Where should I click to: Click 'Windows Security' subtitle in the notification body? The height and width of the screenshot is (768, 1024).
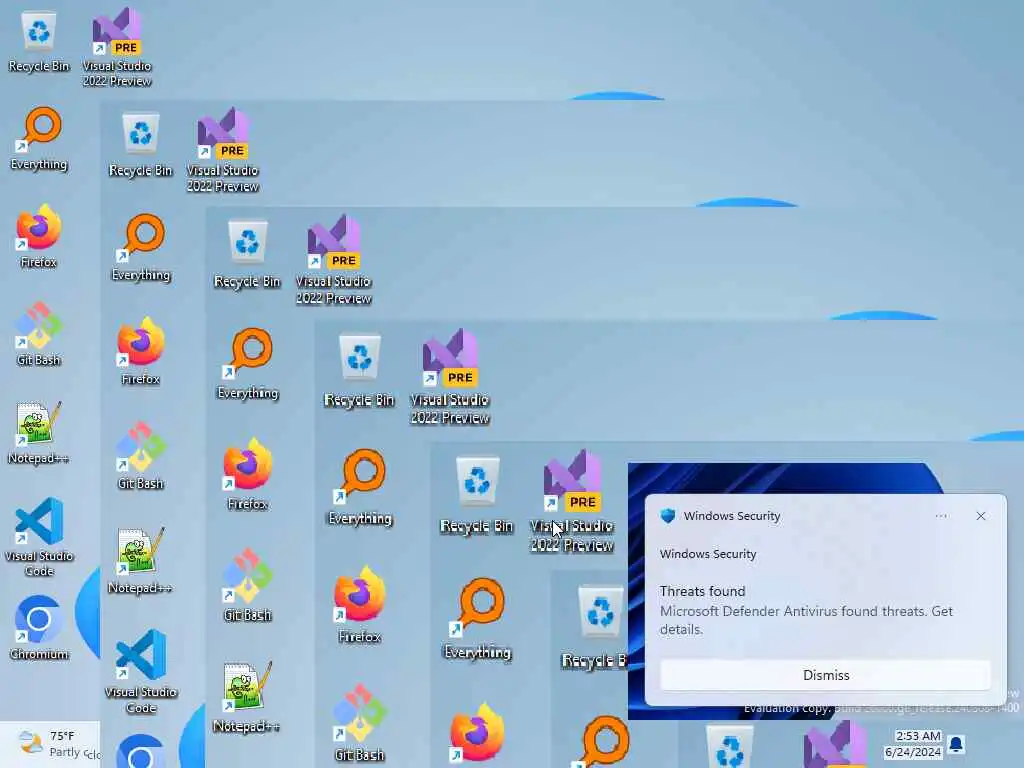point(708,554)
